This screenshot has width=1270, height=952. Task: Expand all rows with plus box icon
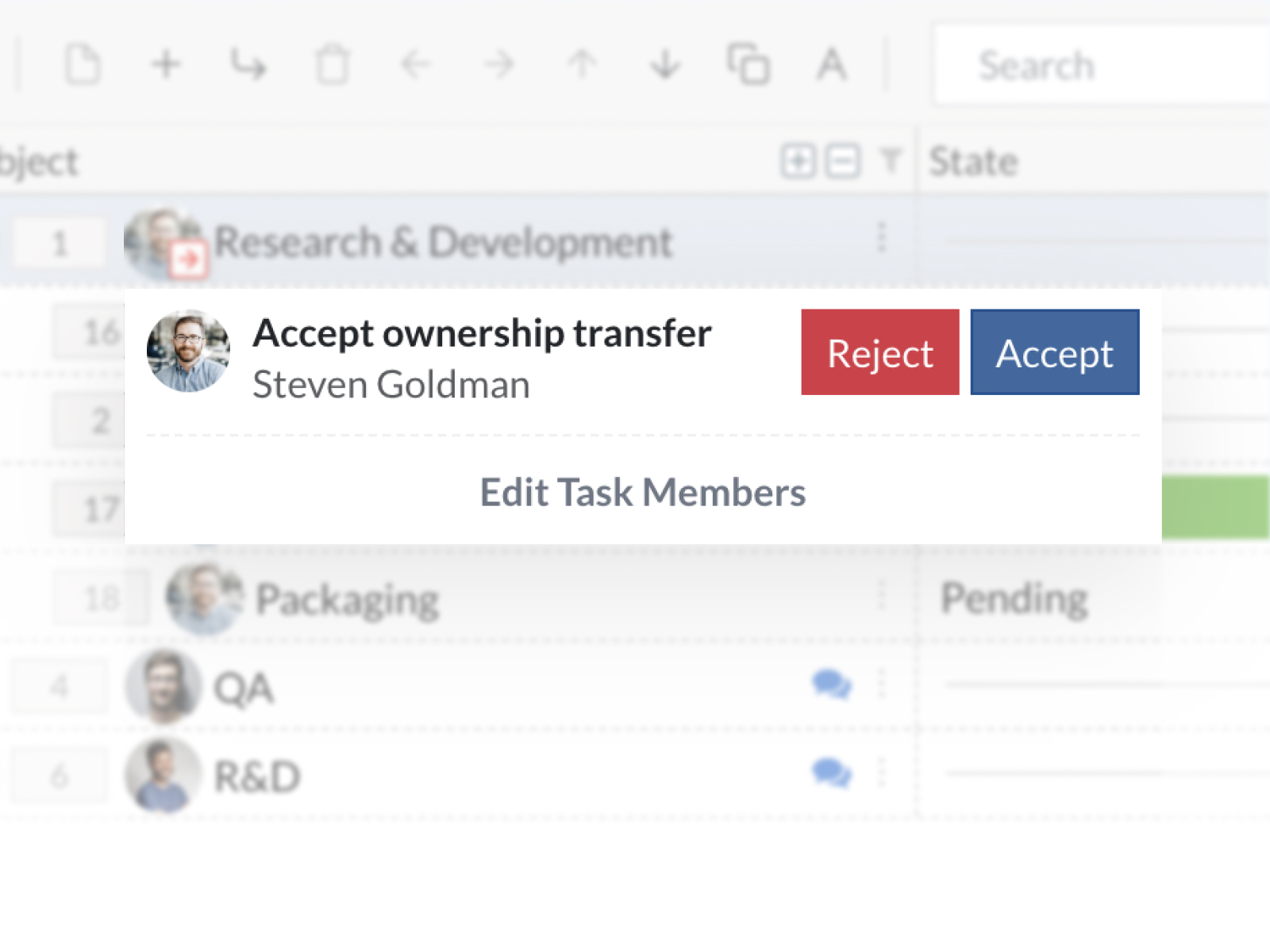click(x=798, y=161)
